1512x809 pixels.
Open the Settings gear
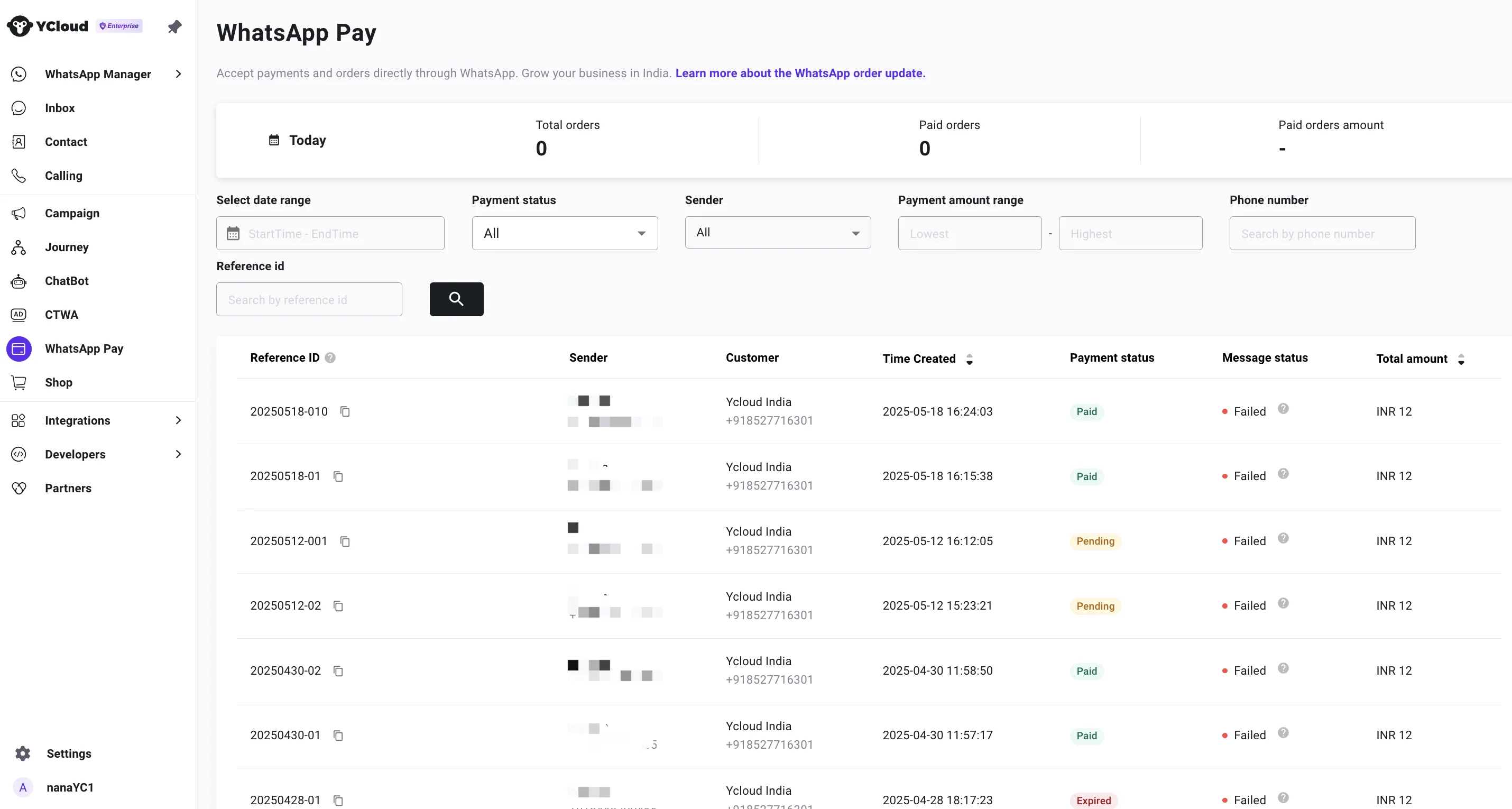[x=22, y=754]
